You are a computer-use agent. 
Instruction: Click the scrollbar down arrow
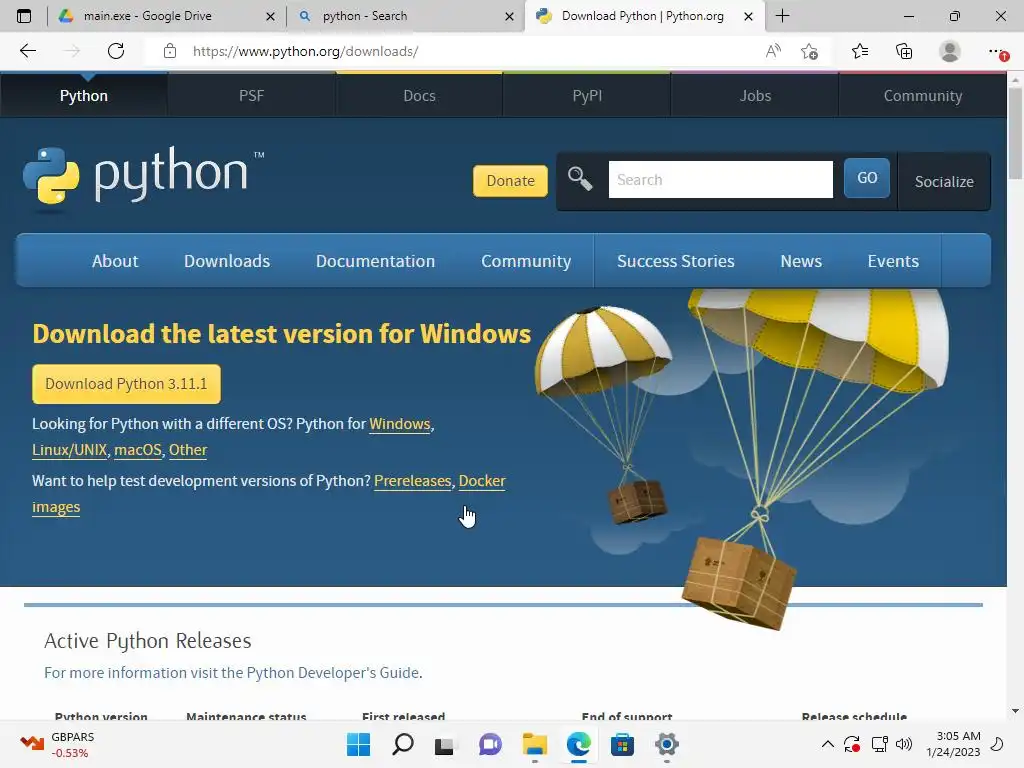click(x=1015, y=711)
